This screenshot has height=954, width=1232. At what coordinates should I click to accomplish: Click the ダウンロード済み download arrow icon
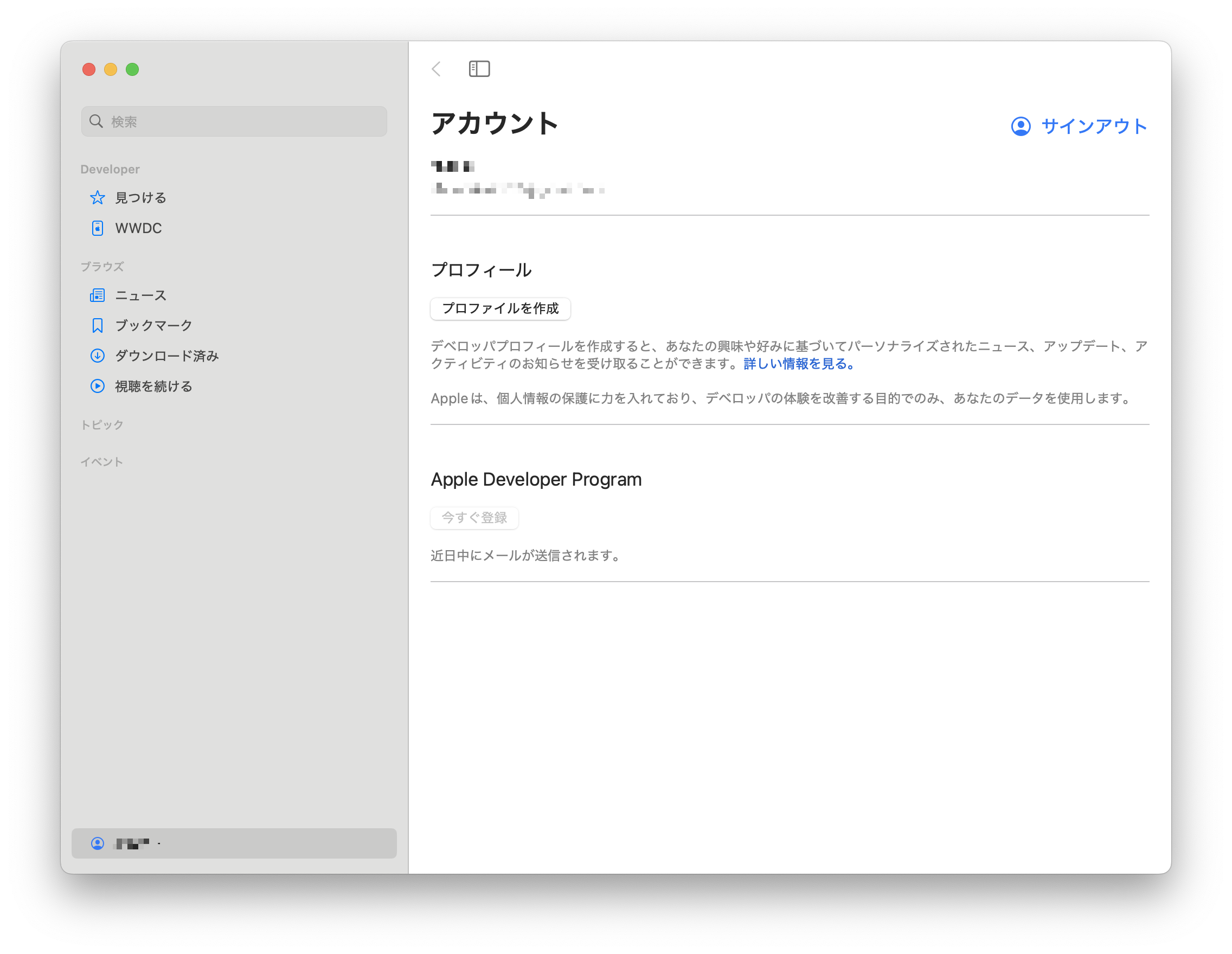tap(97, 356)
